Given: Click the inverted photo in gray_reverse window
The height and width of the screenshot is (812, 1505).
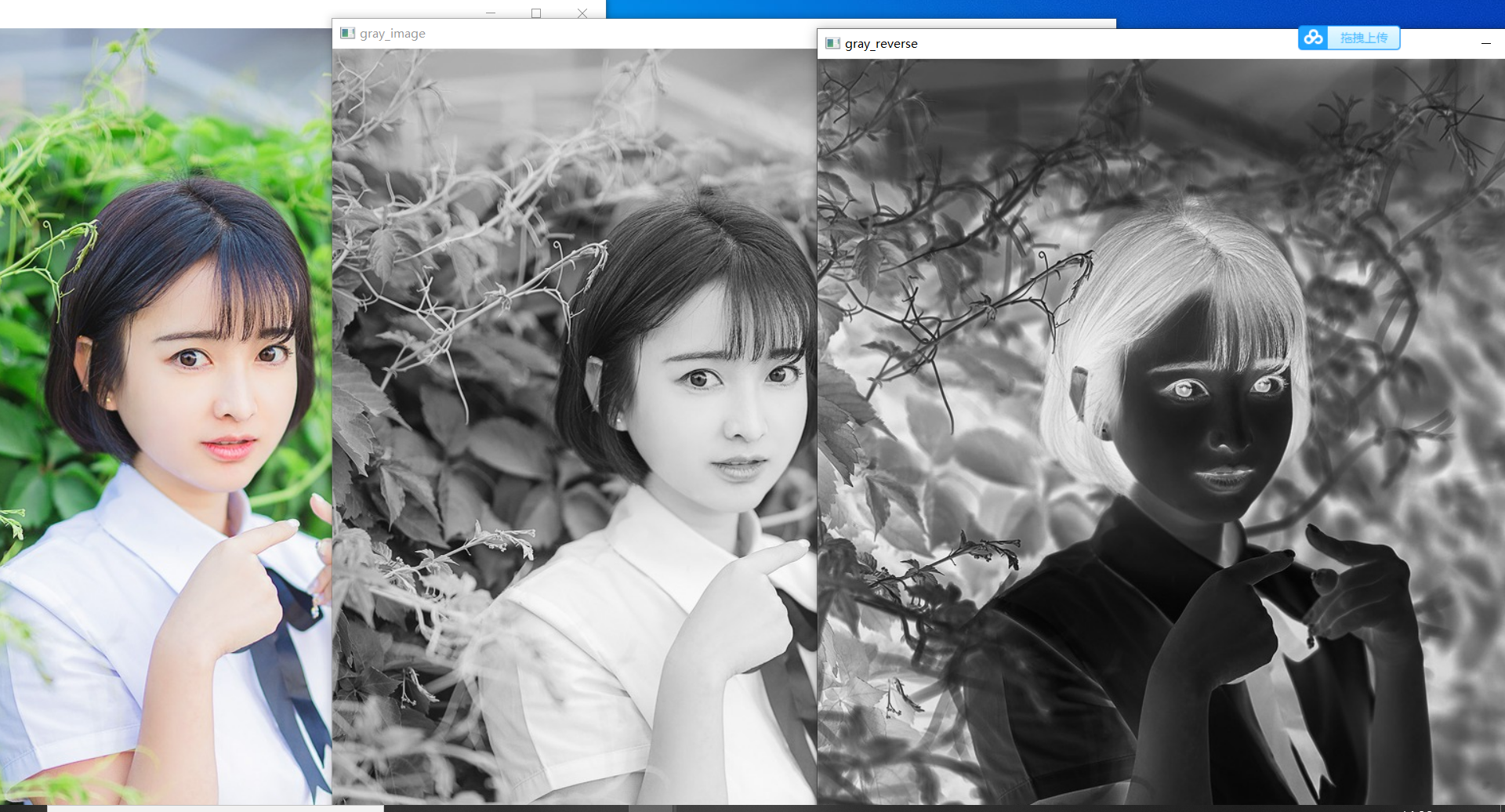Looking at the screenshot, I should [x=1161, y=431].
